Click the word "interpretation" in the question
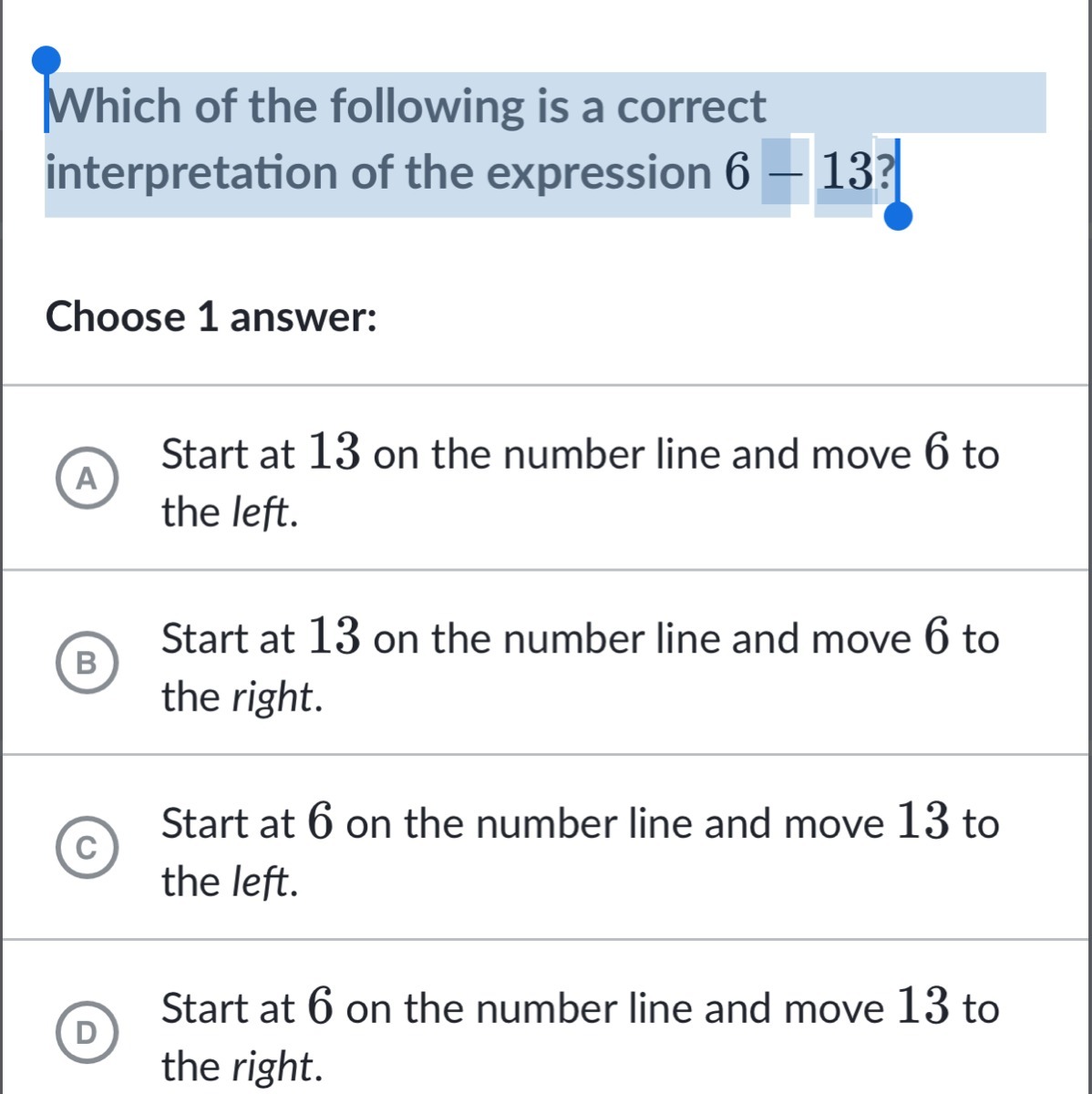This screenshot has height=1094, width=1092. 191,172
